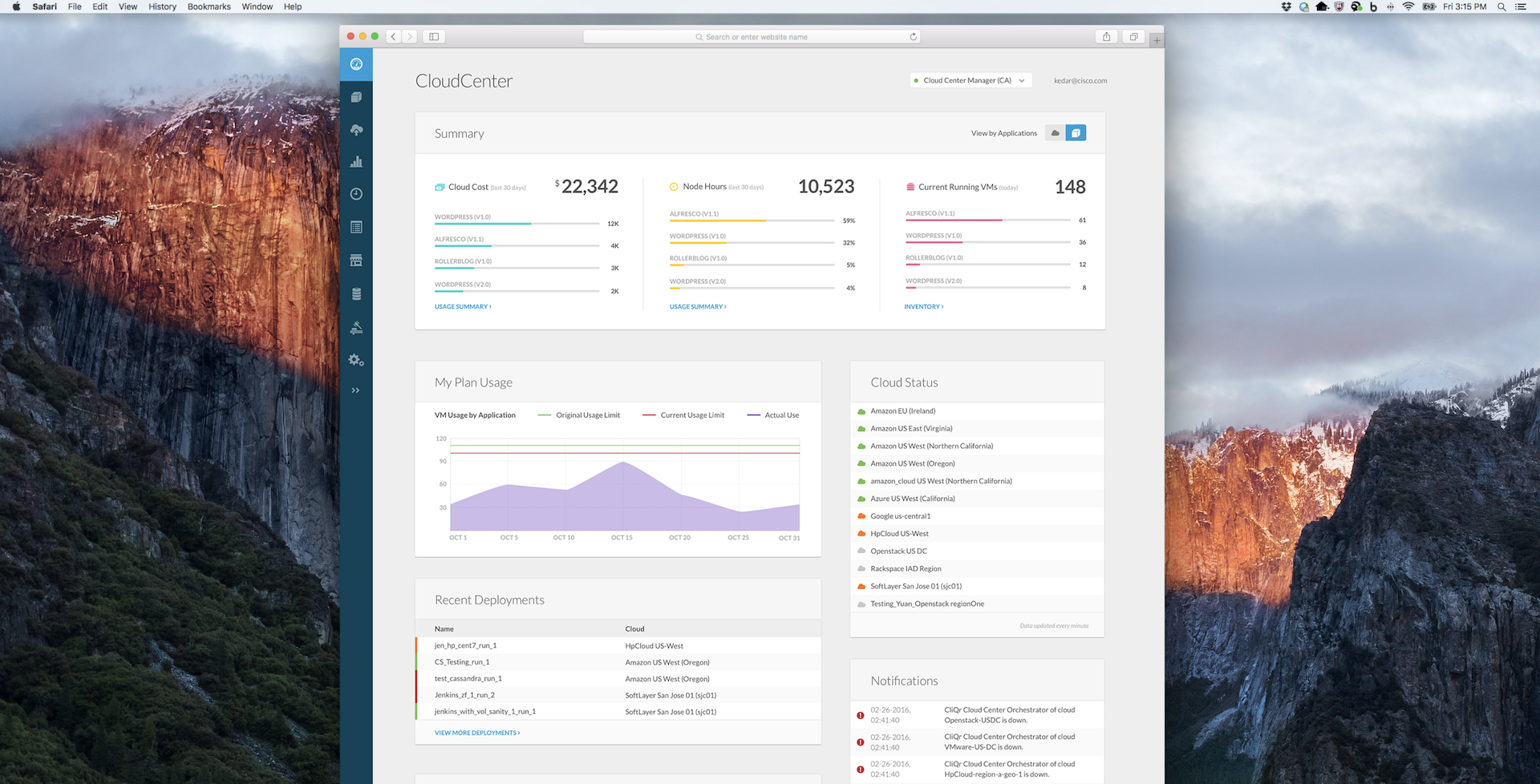Image resolution: width=1540 pixels, height=784 pixels.
Task: Open the File menu
Action: point(75,6)
